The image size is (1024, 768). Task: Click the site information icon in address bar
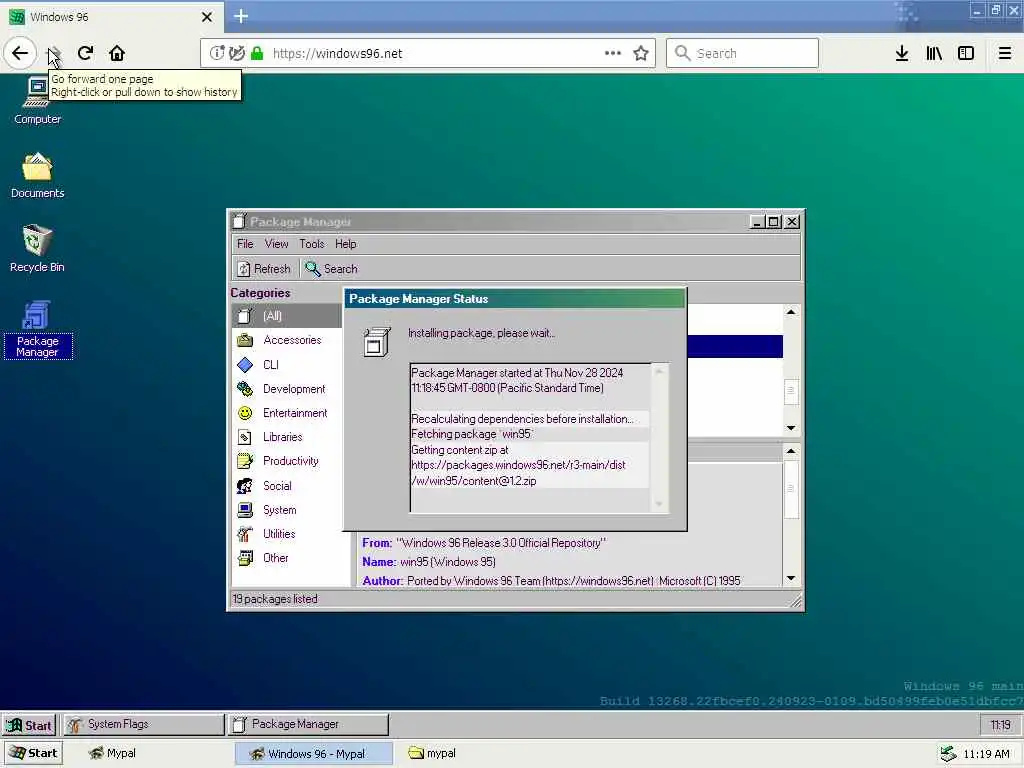(x=217, y=53)
